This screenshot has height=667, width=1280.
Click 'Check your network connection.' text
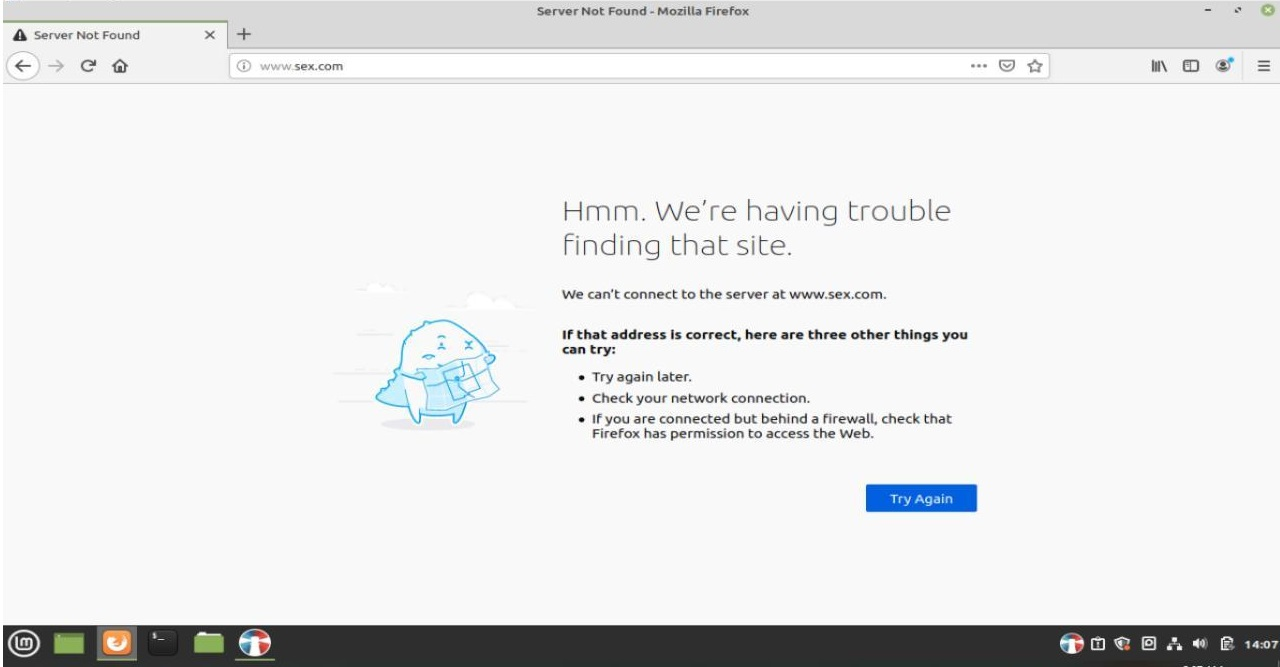pyautogui.click(x=701, y=398)
